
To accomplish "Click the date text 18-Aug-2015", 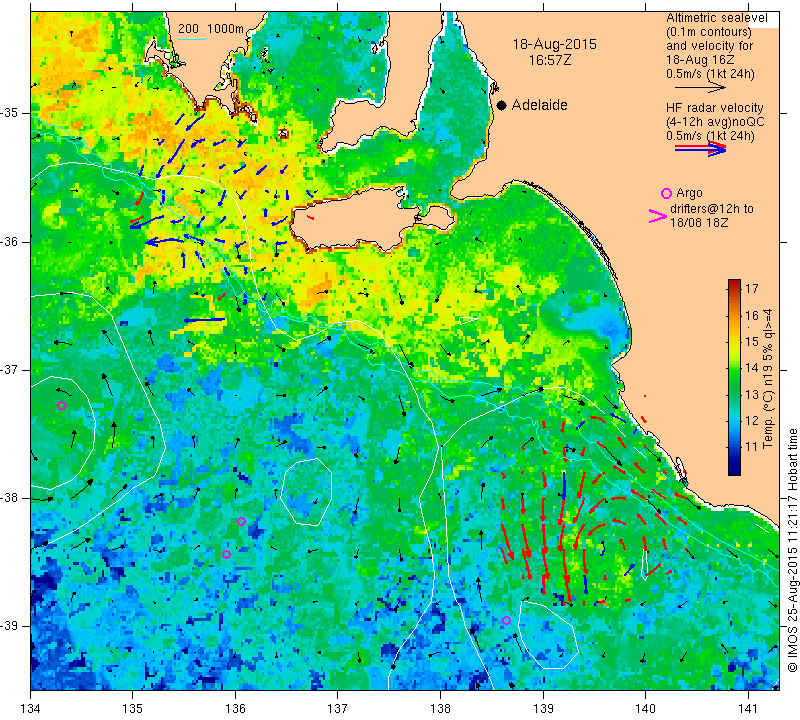I will [555, 44].
